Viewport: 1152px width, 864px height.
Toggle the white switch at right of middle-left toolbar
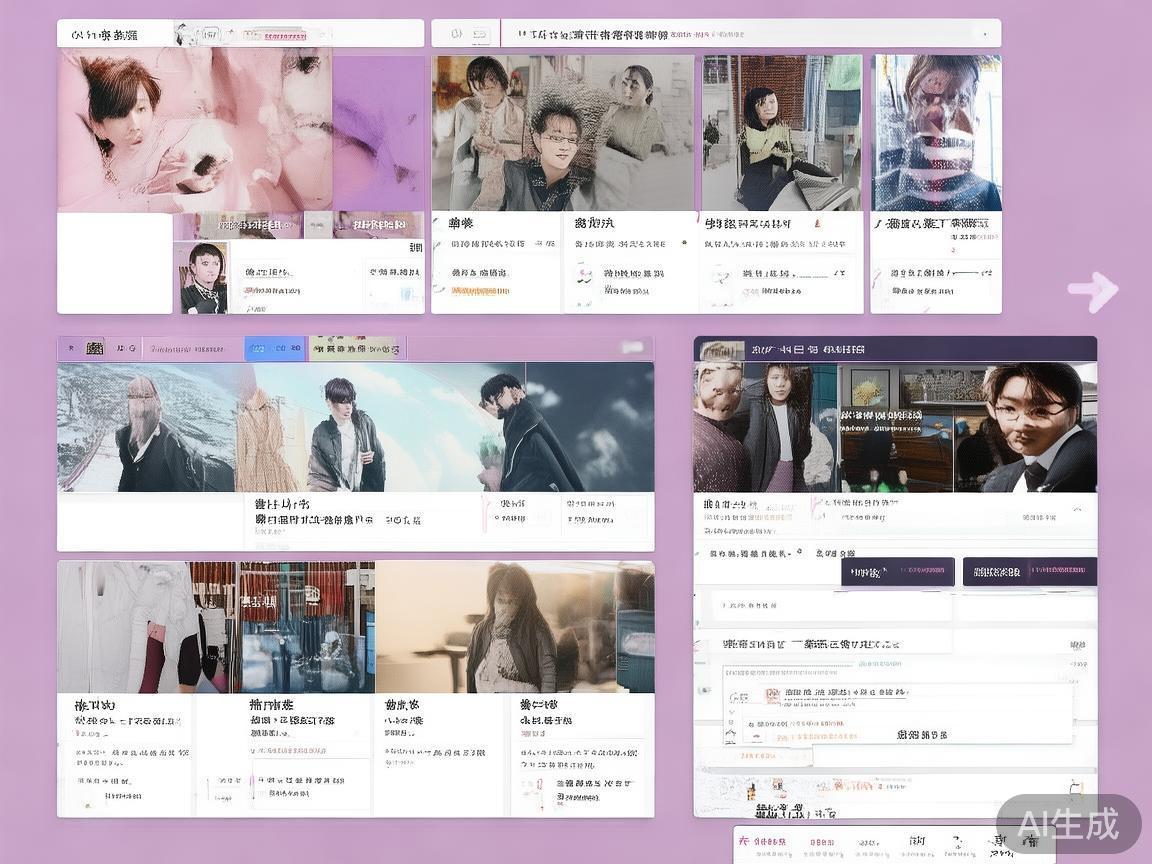click(x=632, y=348)
